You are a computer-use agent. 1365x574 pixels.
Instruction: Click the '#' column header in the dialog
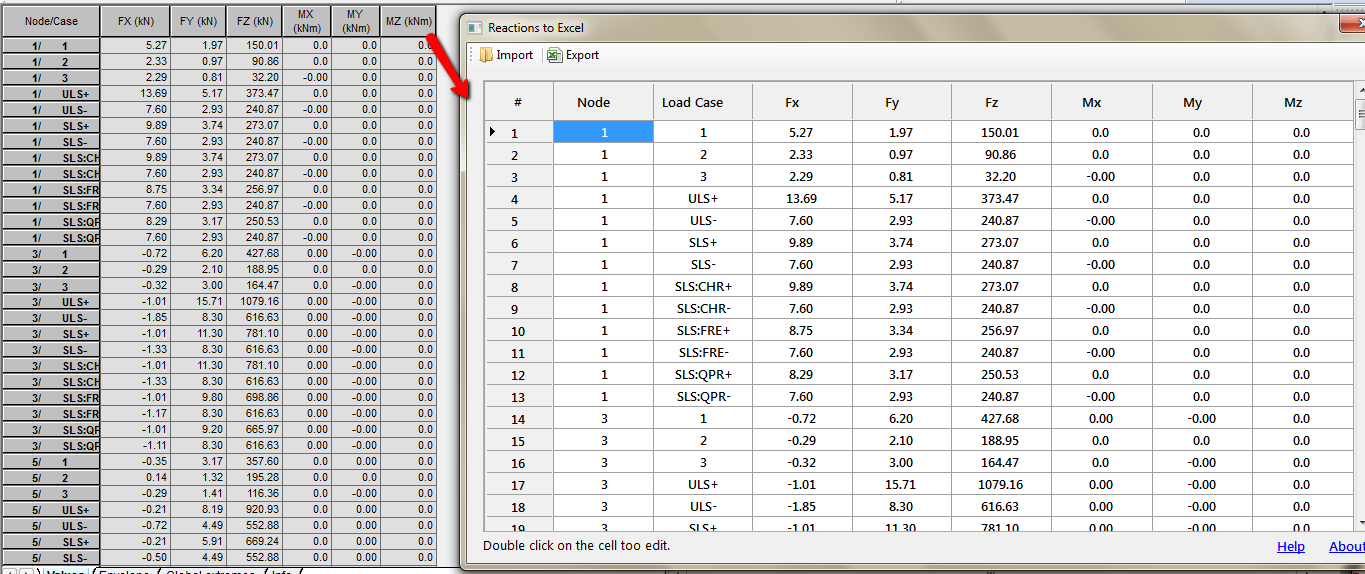click(x=518, y=102)
